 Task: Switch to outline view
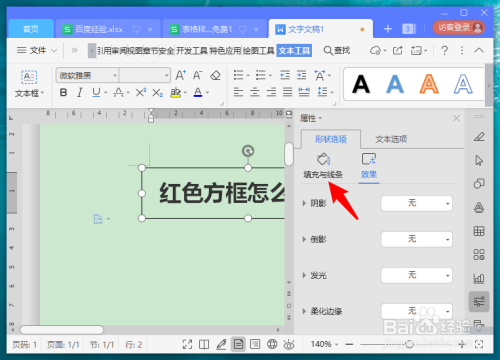coord(255,344)
